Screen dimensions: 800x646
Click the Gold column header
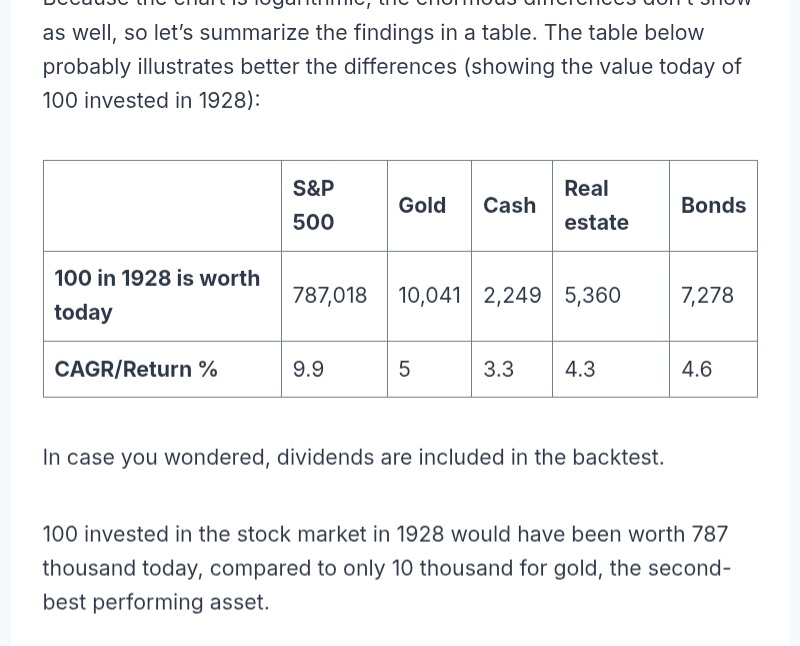422,205
